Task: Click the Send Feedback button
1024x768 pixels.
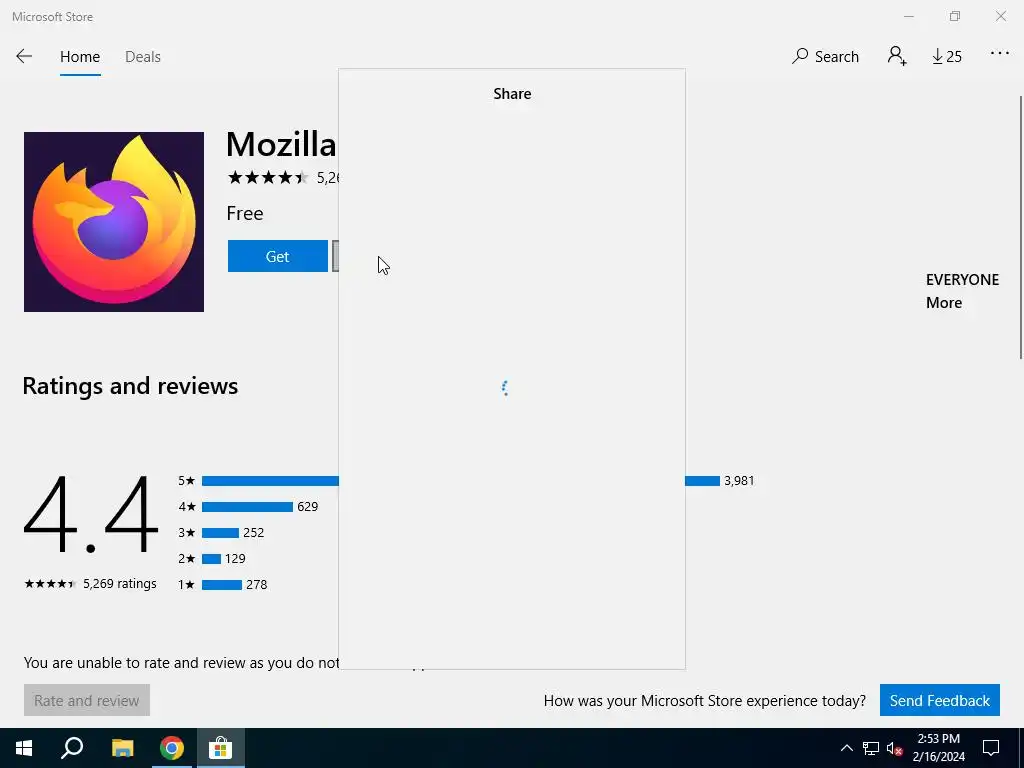Action: (939, 700)
